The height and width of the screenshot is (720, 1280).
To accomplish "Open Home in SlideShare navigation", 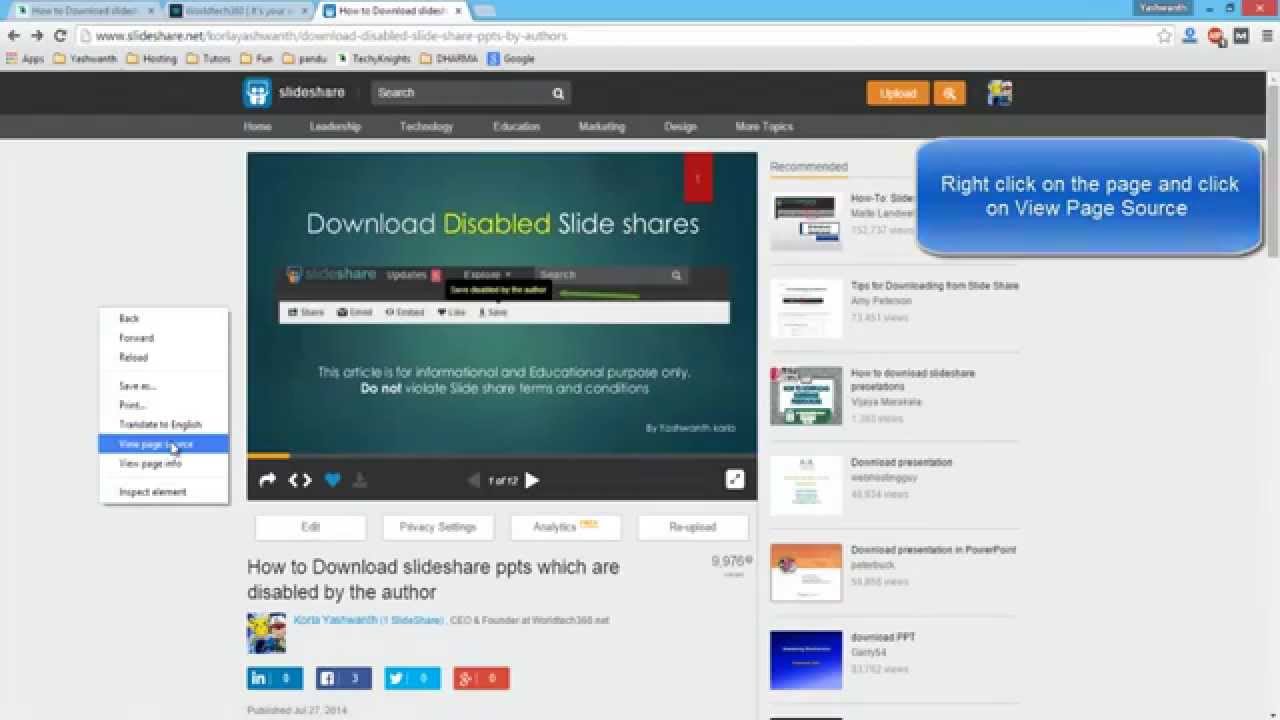I will (257, 127).
